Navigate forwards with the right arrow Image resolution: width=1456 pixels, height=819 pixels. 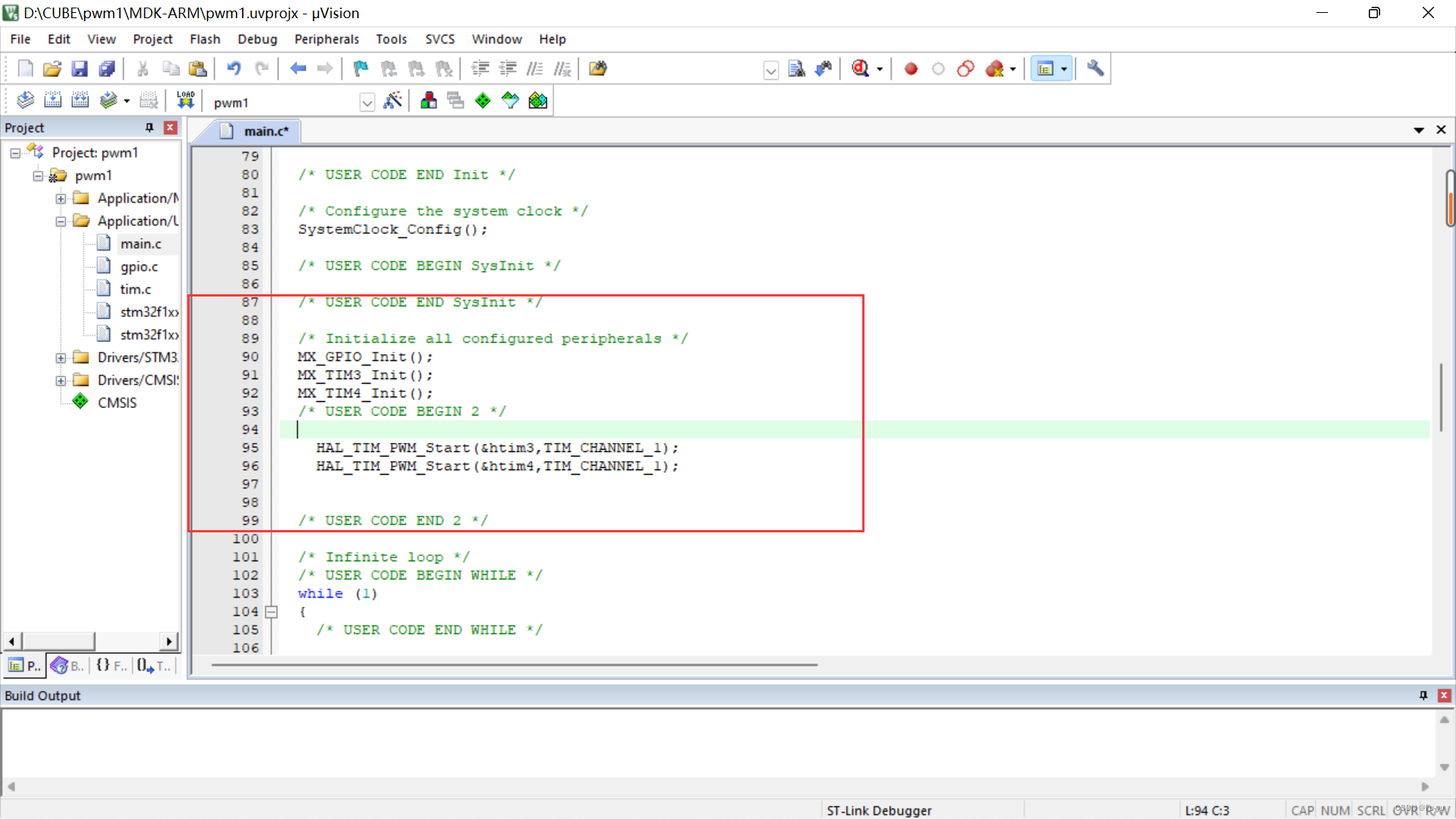pos(325,69)
